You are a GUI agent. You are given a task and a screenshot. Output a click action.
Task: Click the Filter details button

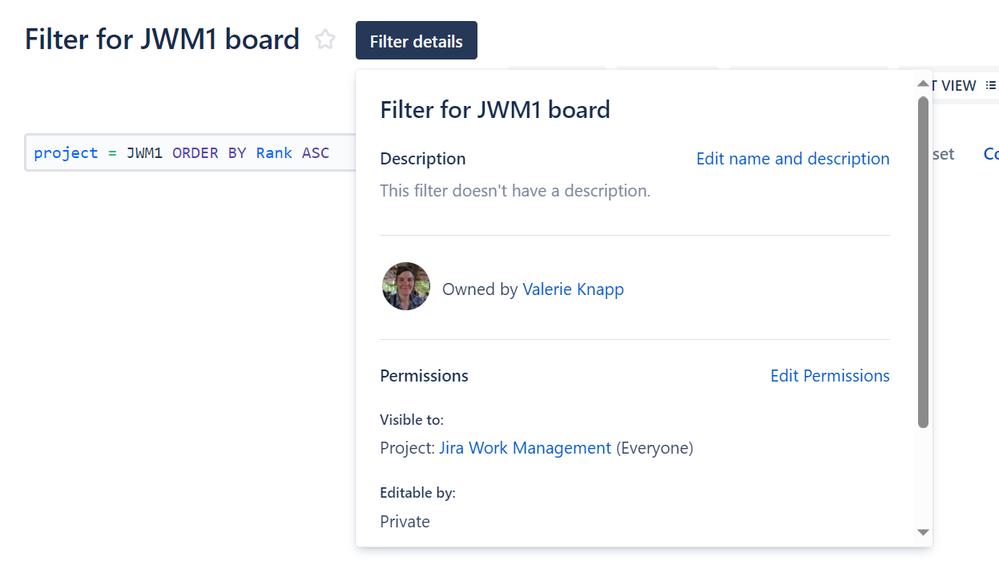[416, 41]
